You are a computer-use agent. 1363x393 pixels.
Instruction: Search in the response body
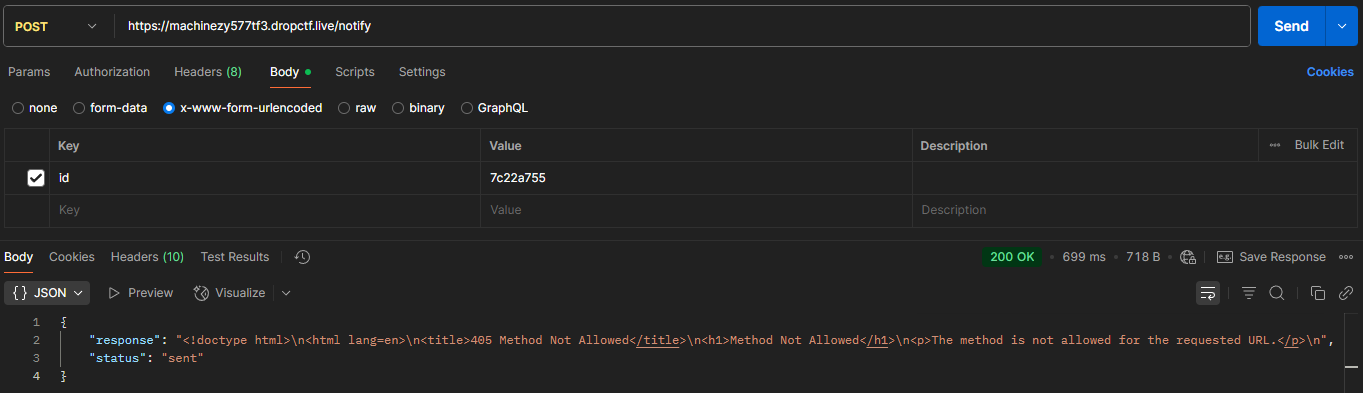coord(1277,293)
